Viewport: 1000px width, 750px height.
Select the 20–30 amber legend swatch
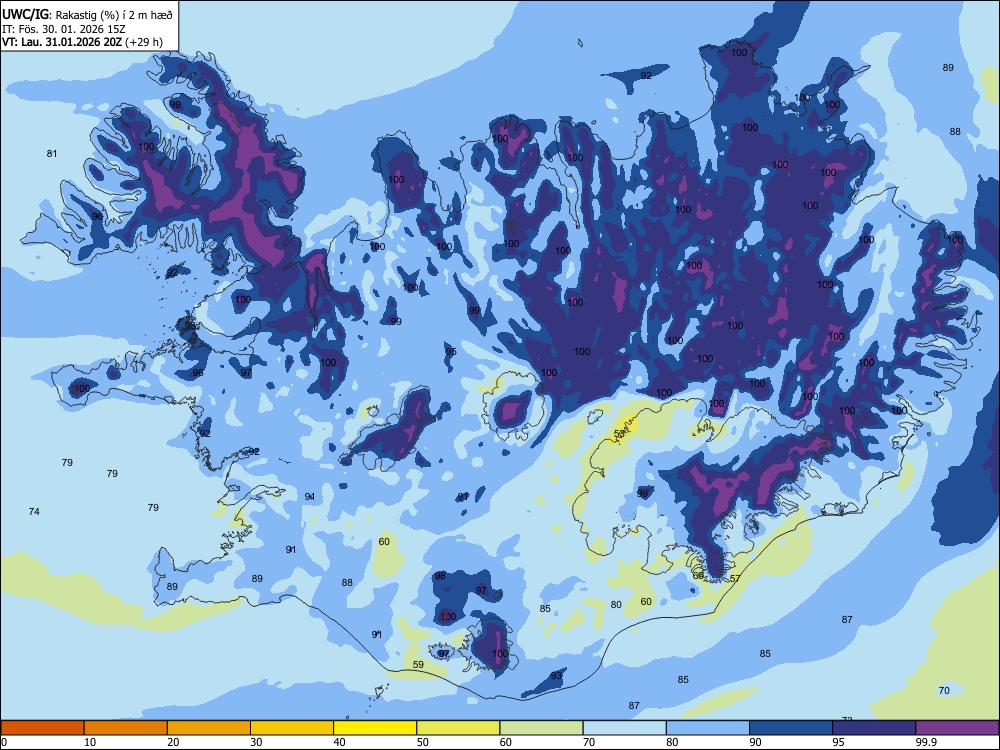pos(209,728)
